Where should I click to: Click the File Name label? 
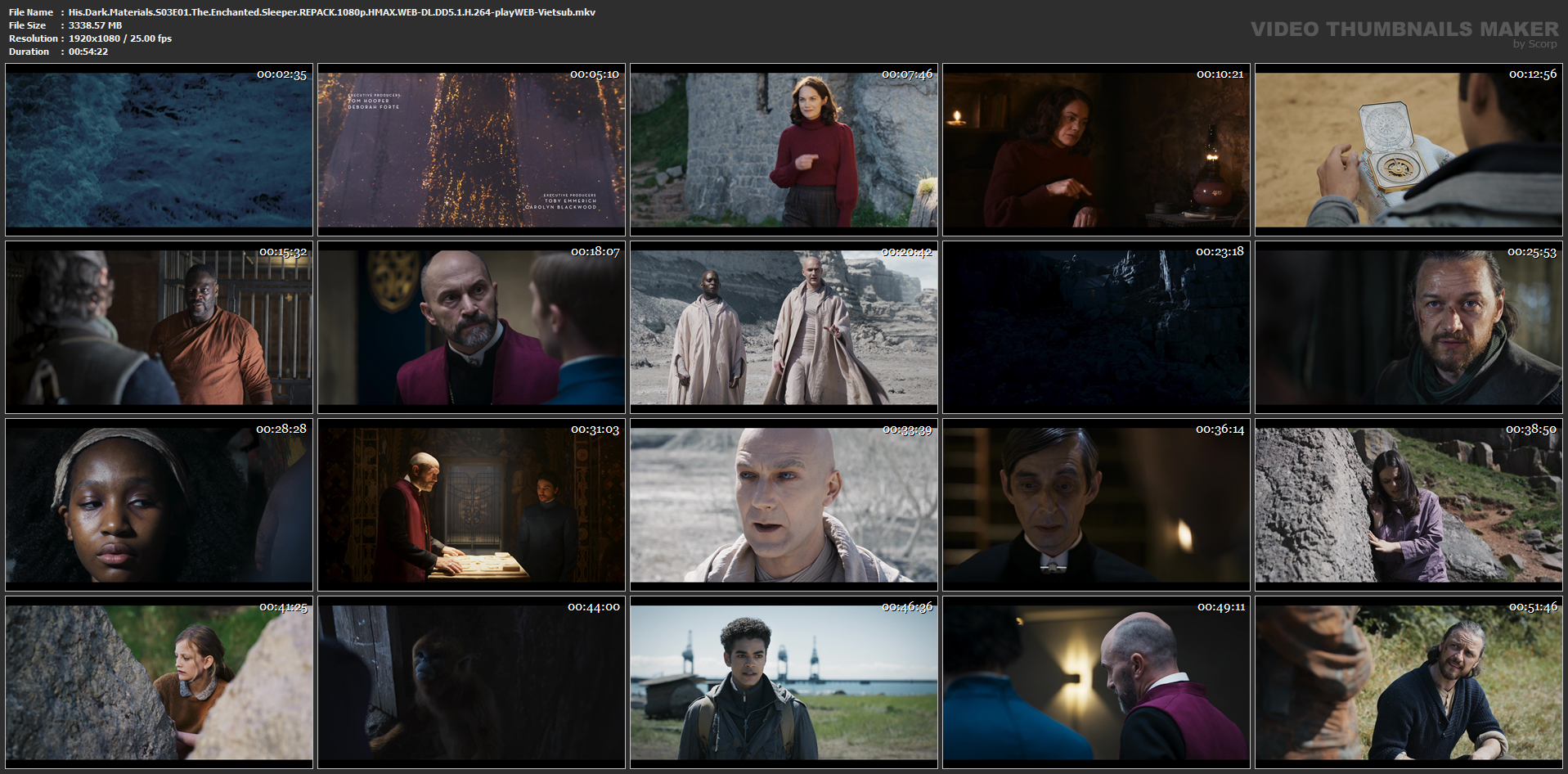coord(31,12)
